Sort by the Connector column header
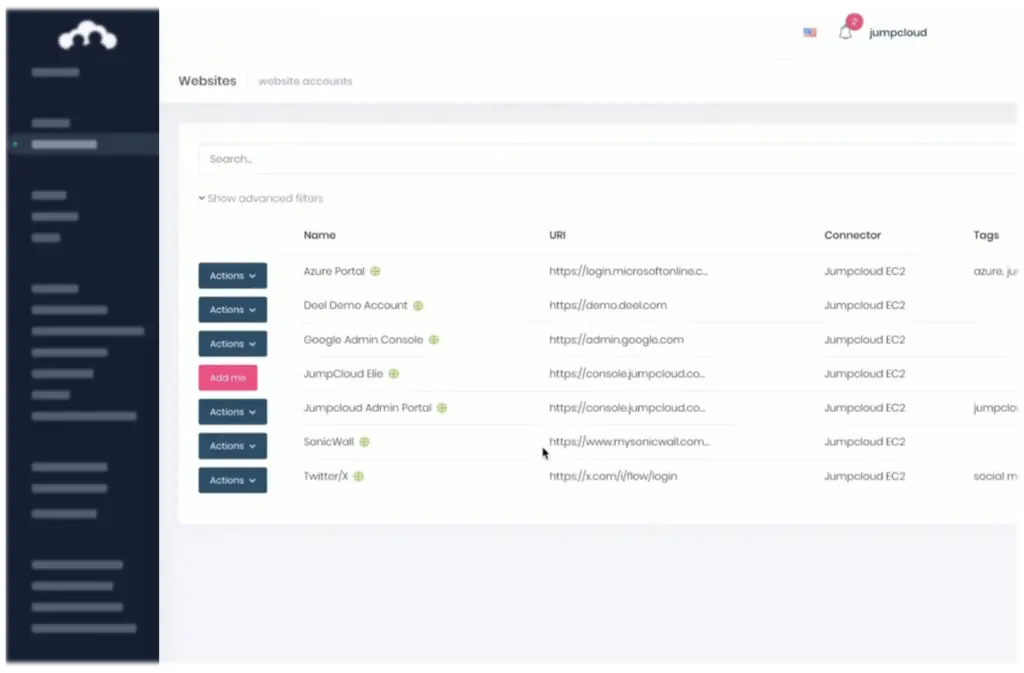The image size is (1024, 673). click(x=852, y=235)
